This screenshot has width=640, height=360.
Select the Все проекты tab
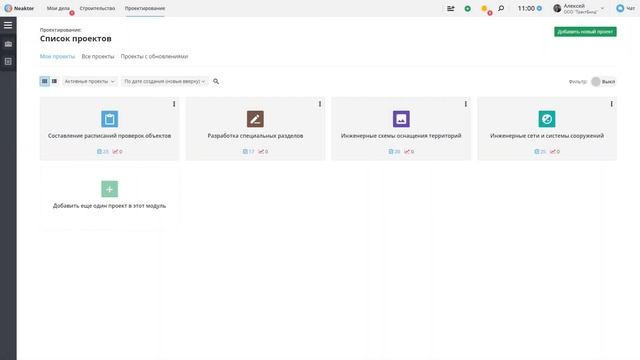tap(98, 56)
